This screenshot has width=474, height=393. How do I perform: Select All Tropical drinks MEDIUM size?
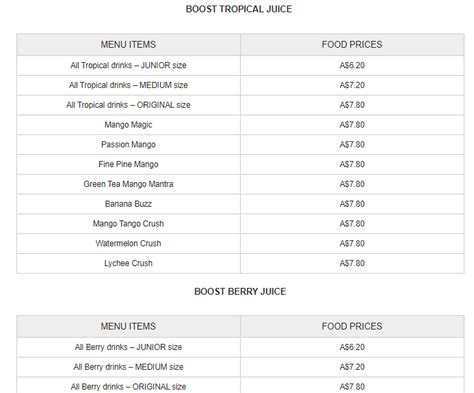click(128, 85)
